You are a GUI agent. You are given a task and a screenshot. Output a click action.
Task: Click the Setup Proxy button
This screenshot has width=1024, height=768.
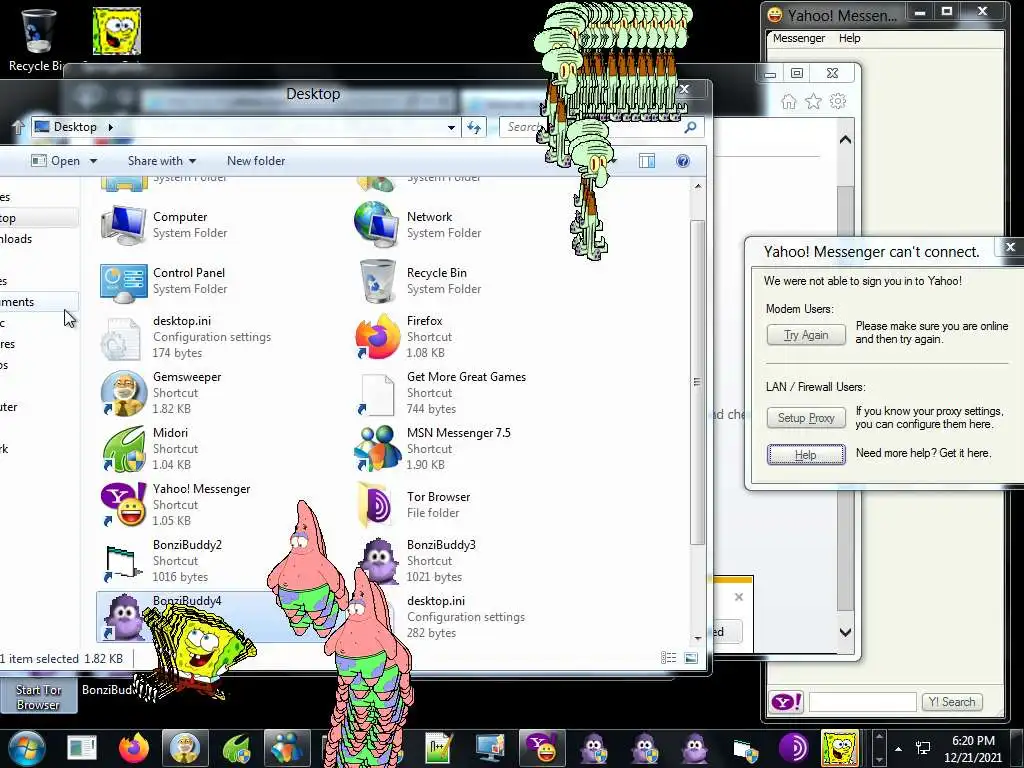806,418
